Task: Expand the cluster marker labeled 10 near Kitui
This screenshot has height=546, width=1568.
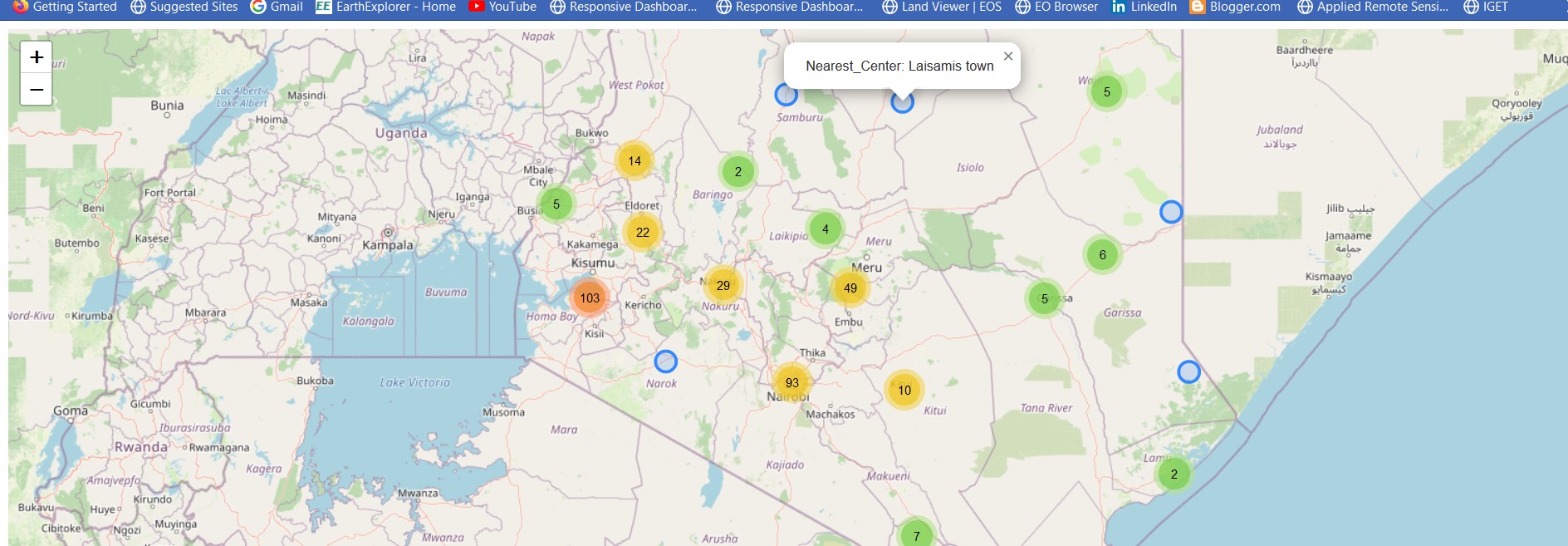Action: (x=904, y=390)
